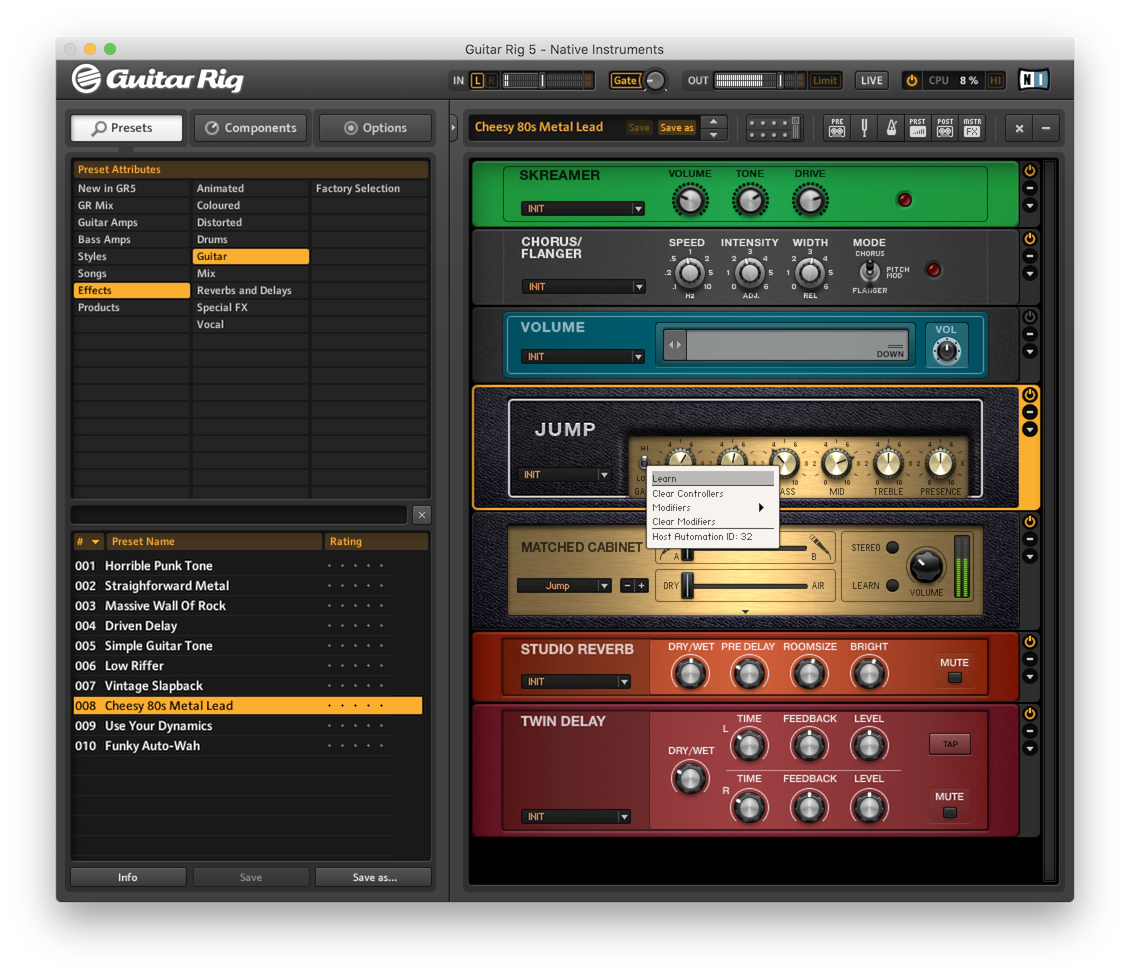Toggle the output Limit button
This screenshot has width=1130, height=976.
click(824, 80)
